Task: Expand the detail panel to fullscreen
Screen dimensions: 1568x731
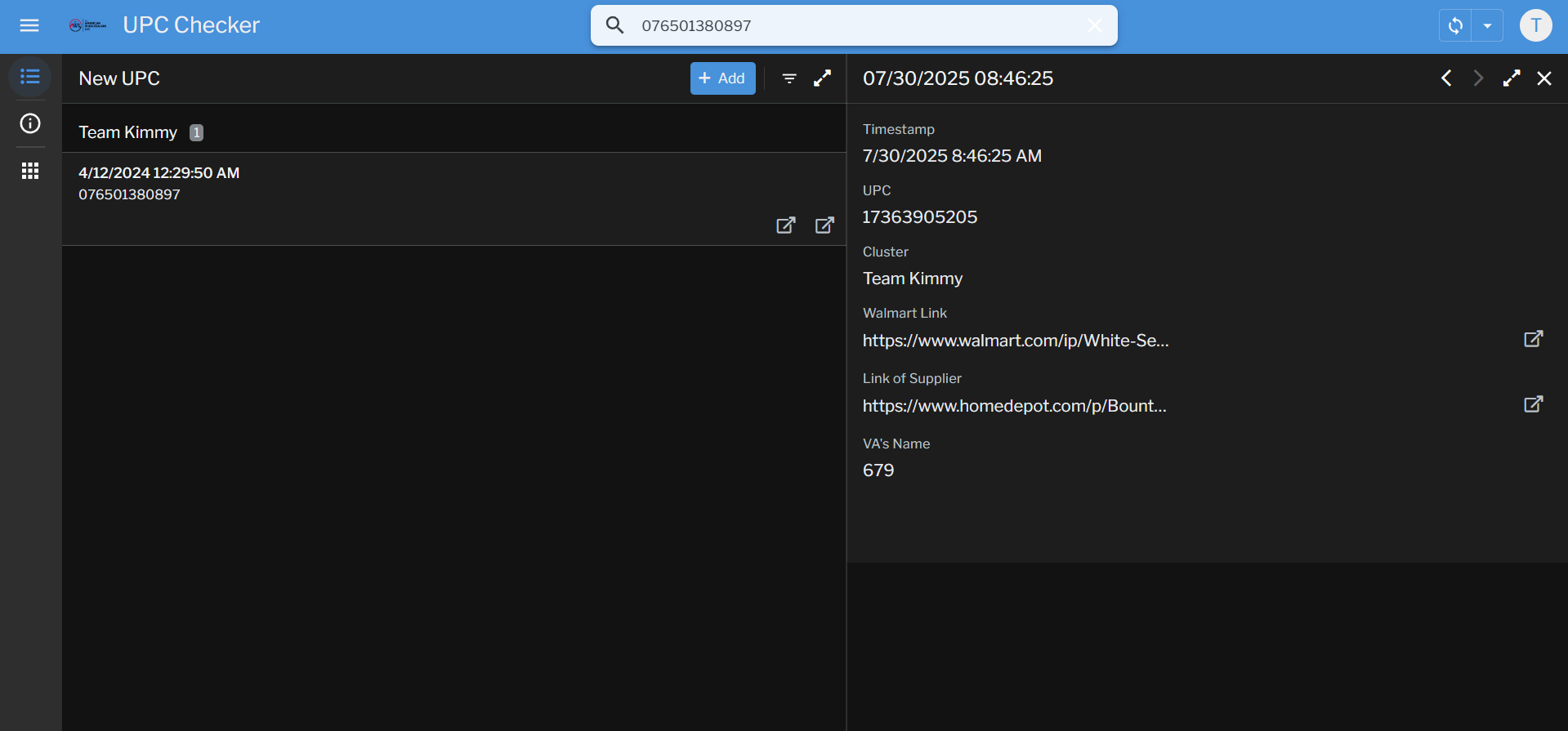Action: pos(1512,78)
